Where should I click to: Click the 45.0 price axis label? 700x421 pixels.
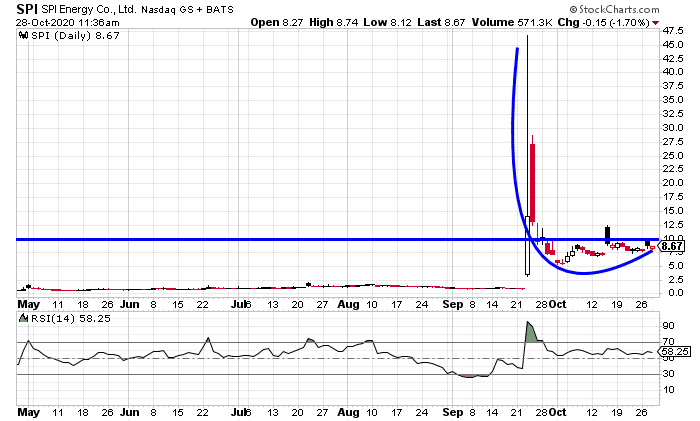[x=673, y=45]
